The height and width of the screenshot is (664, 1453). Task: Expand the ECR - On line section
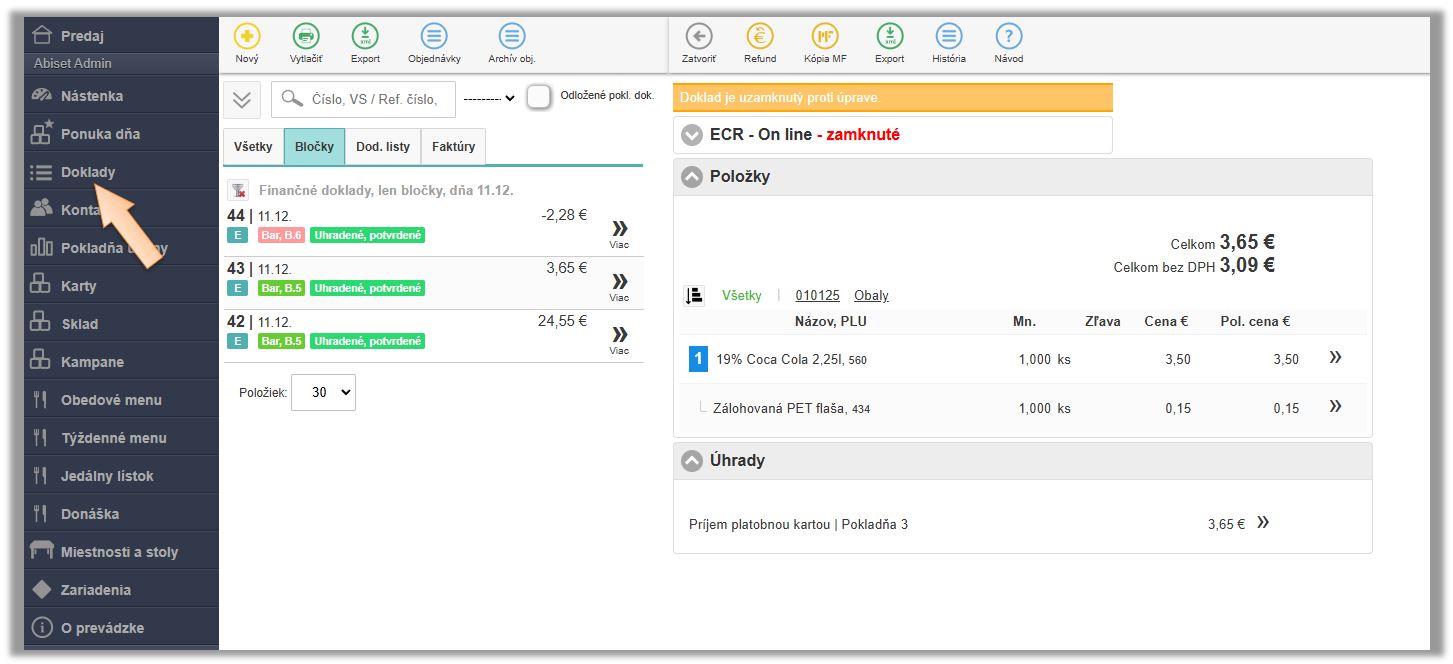point(691,135)
